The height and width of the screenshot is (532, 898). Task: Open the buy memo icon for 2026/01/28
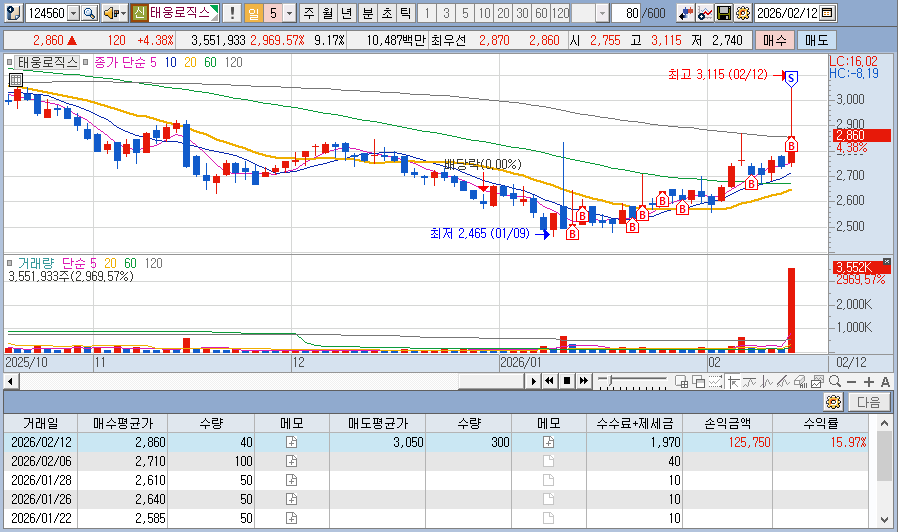point(292,480)
